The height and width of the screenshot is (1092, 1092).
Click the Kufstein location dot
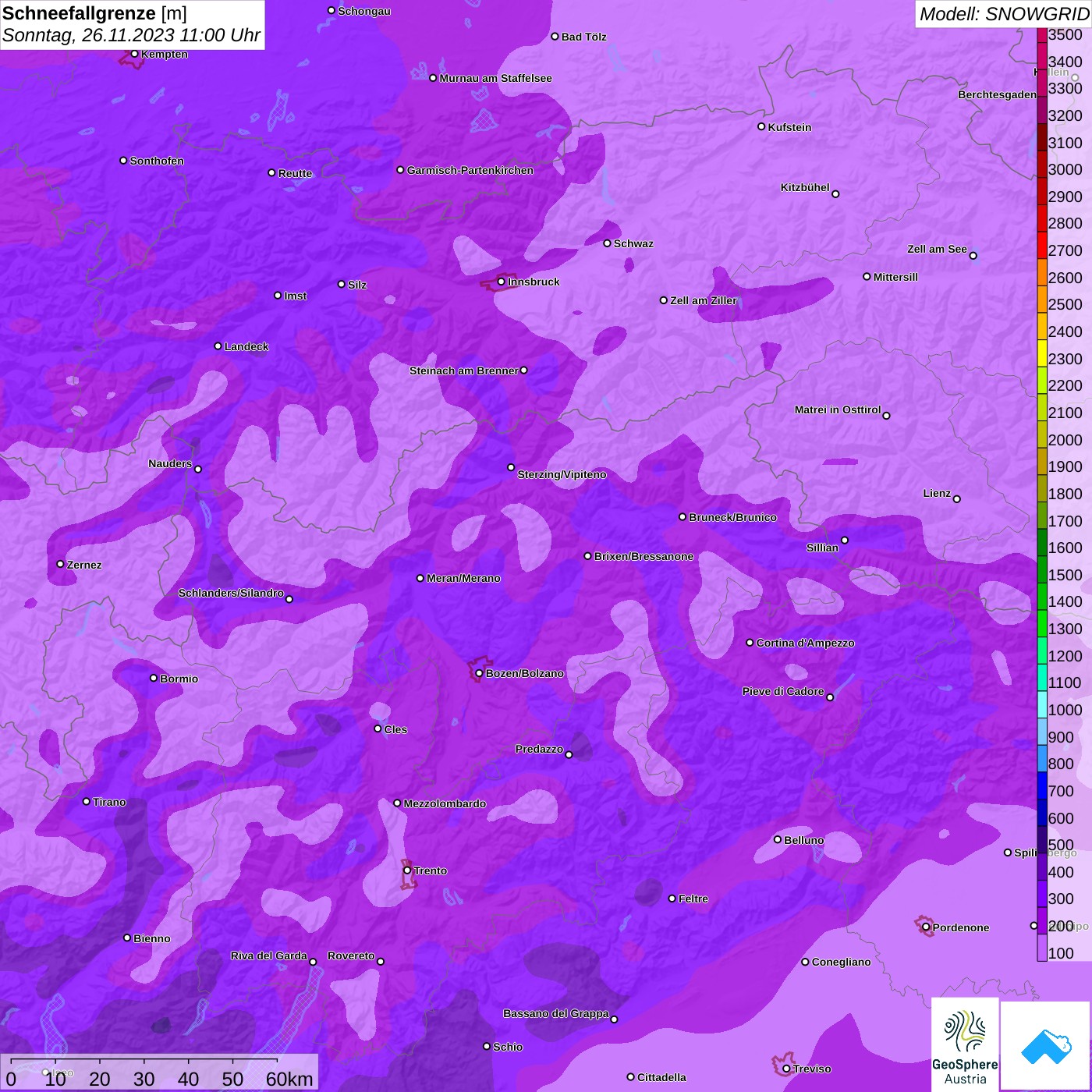pyautogui.click(x=761, y=126)
